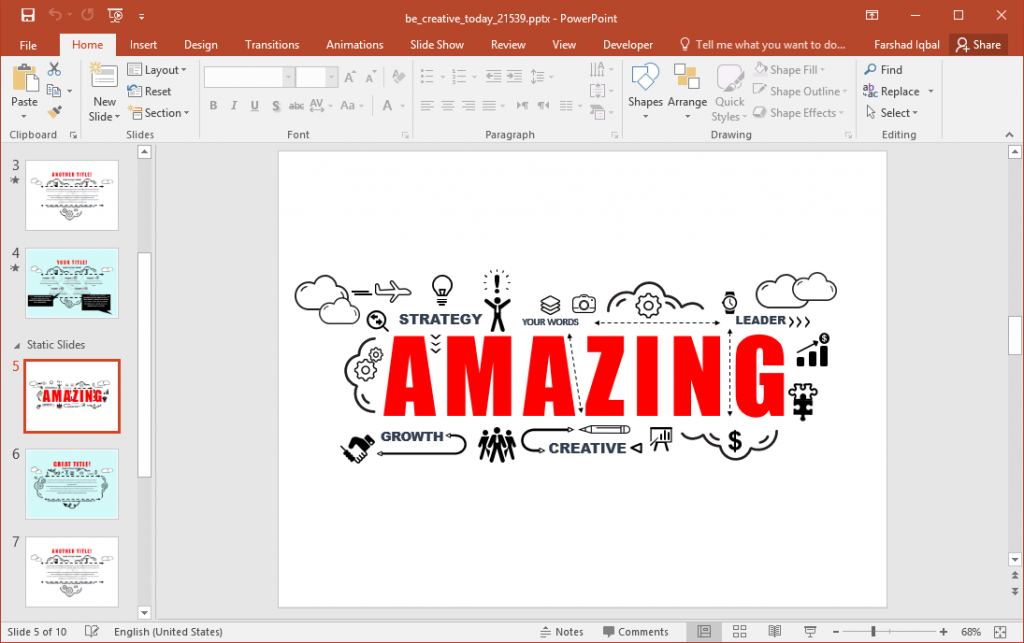
Task: Select slide 6 thumbnail in the panel
Action: point(71,484)
